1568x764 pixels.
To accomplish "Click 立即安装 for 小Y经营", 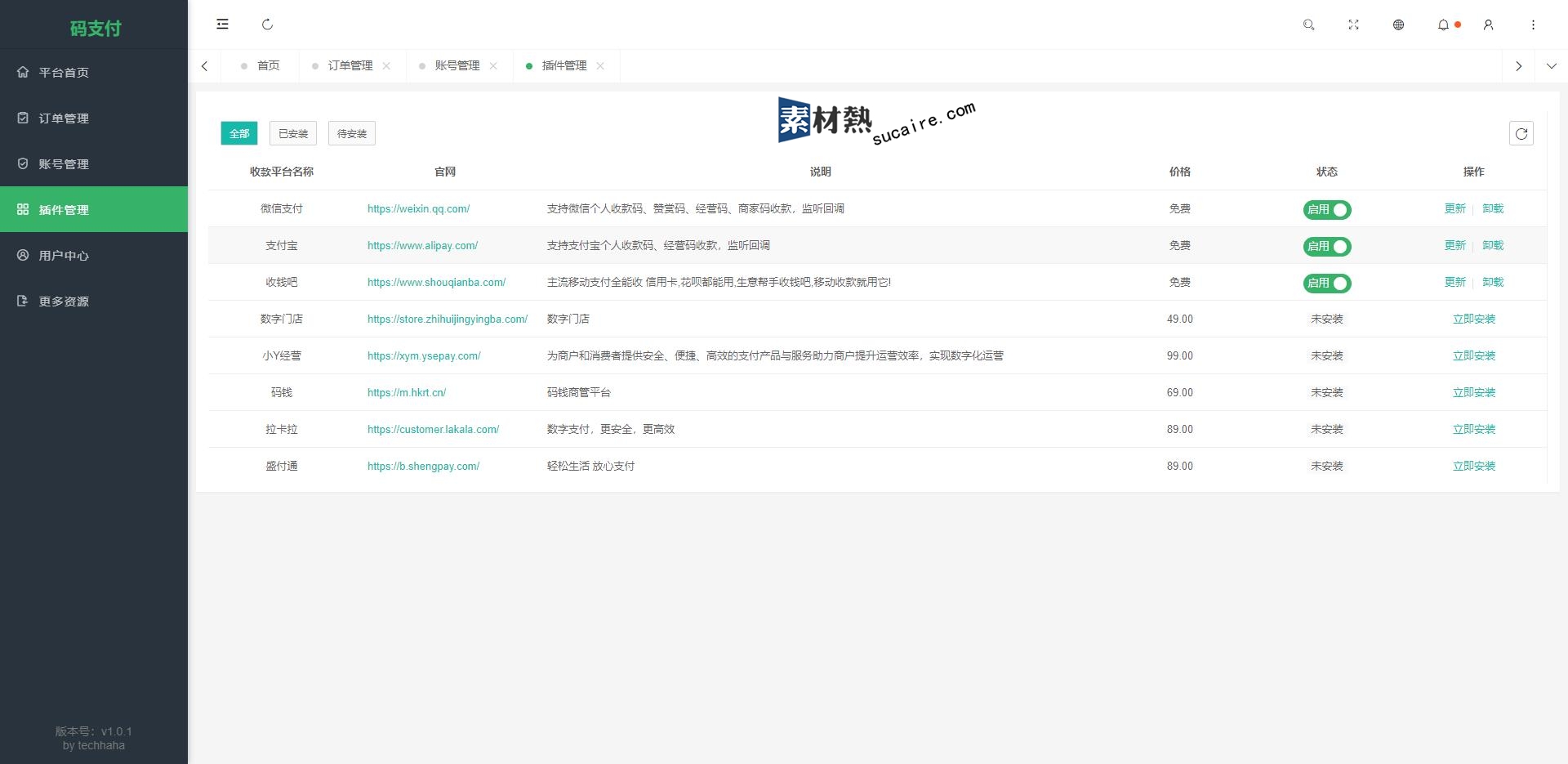I will 1474,355.
